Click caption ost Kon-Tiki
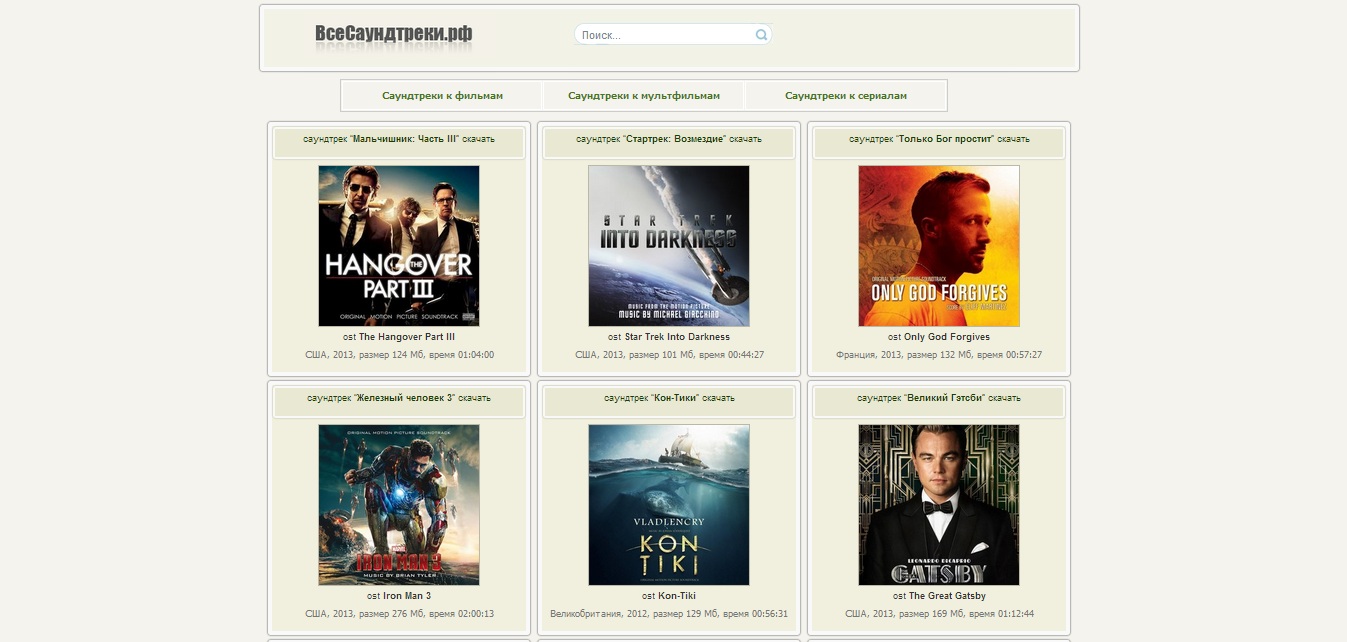Screen dimensions: 1347x642 (x=669, y=596)
